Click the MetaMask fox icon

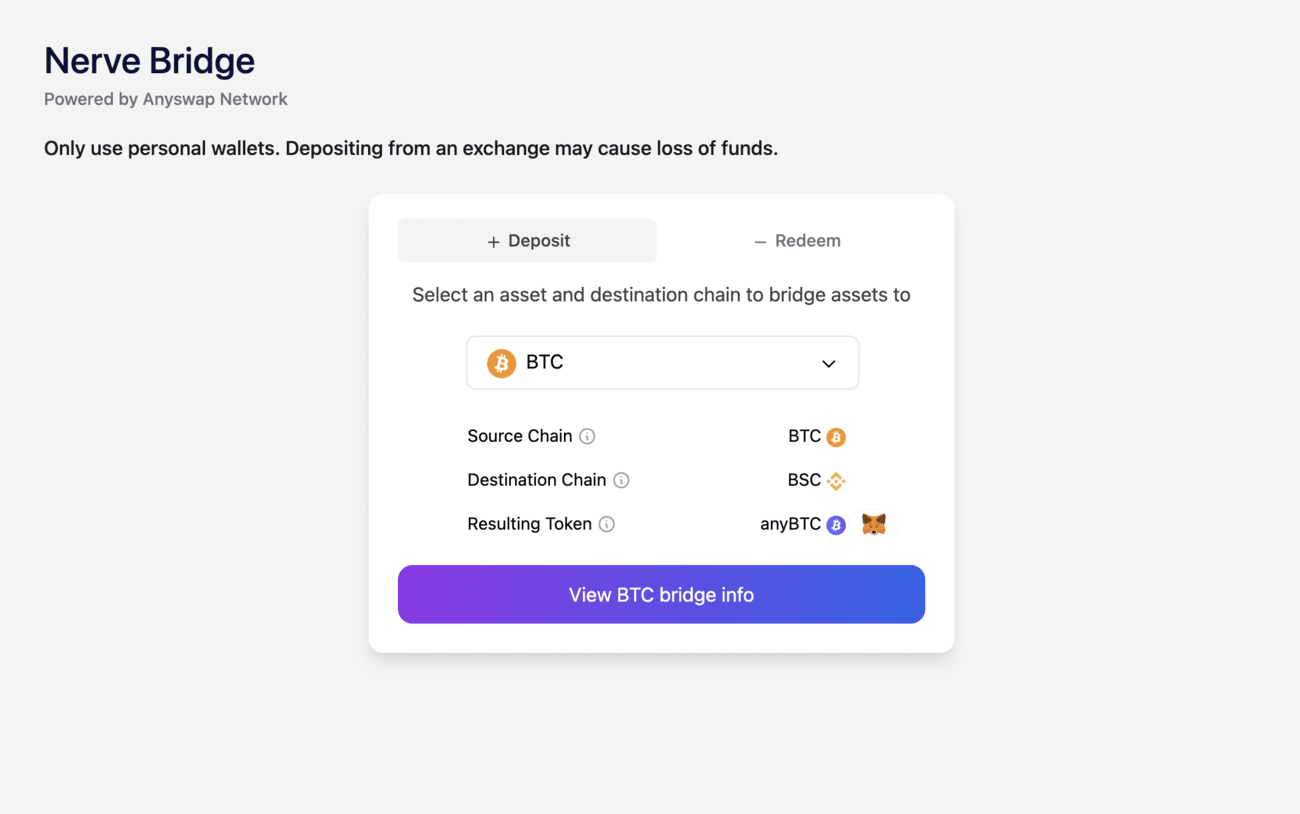[874, 524]
